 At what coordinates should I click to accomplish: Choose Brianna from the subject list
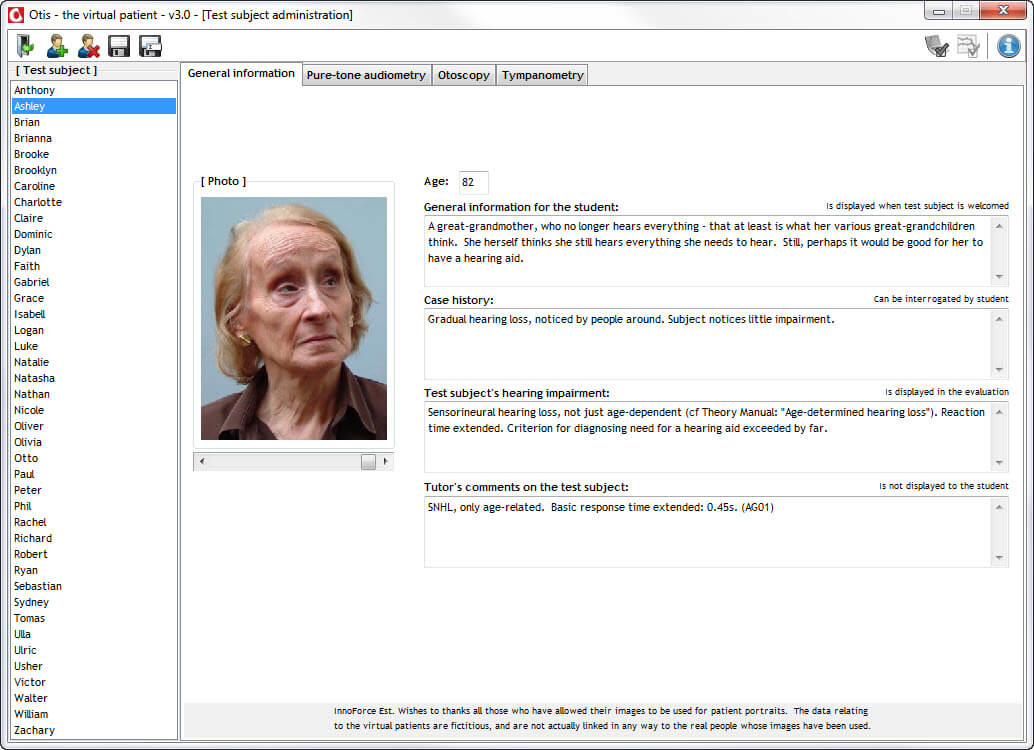[94, 138]
